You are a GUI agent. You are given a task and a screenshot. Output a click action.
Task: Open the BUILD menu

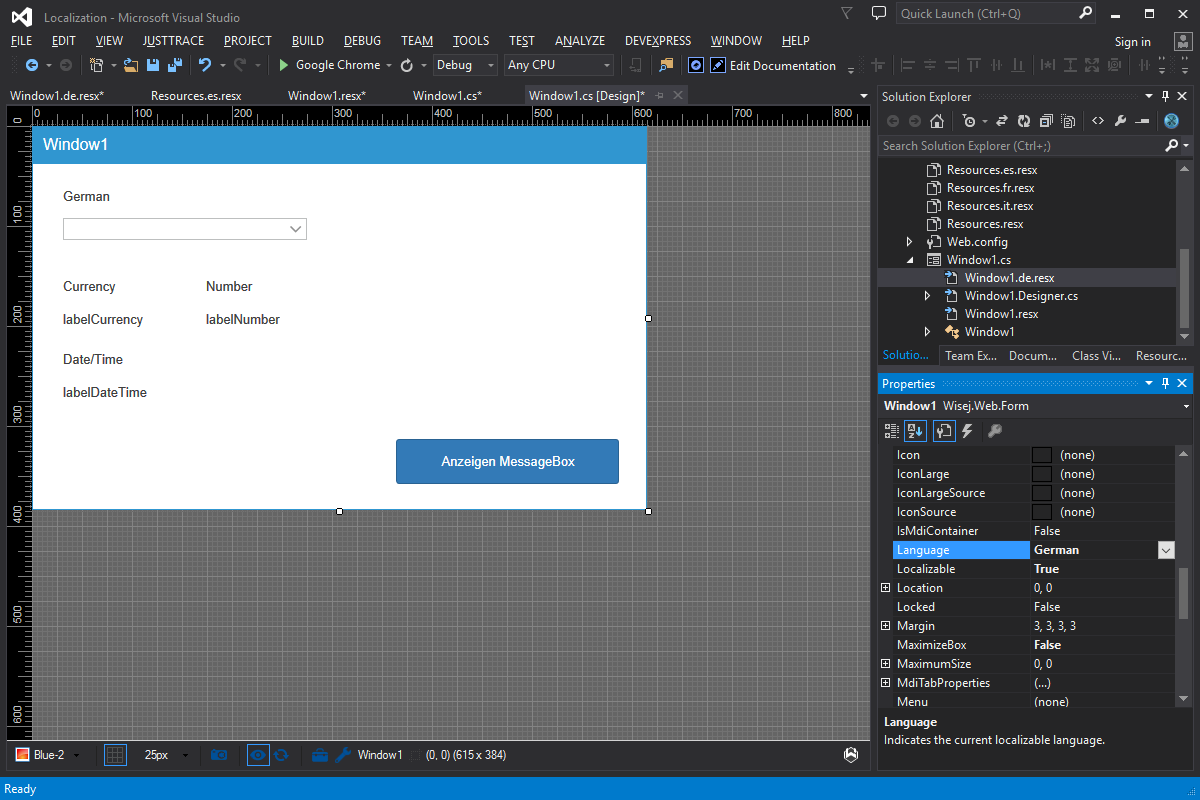coord(308,41)
